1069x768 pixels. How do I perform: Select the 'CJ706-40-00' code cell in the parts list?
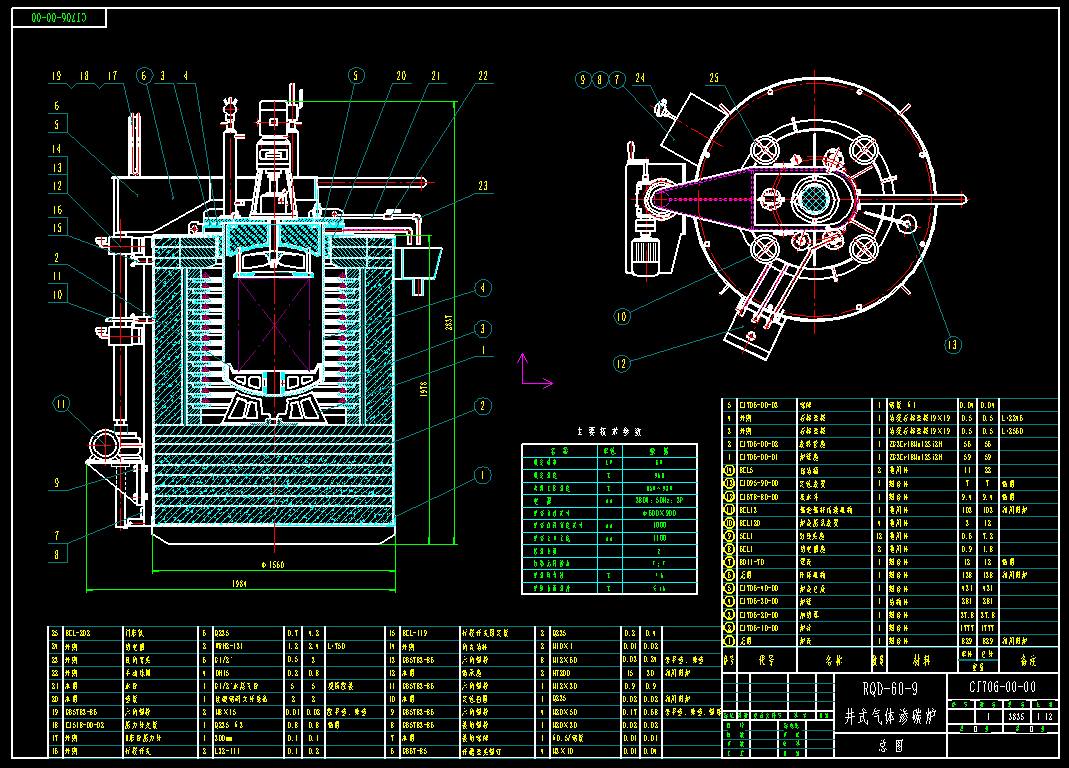766,588
